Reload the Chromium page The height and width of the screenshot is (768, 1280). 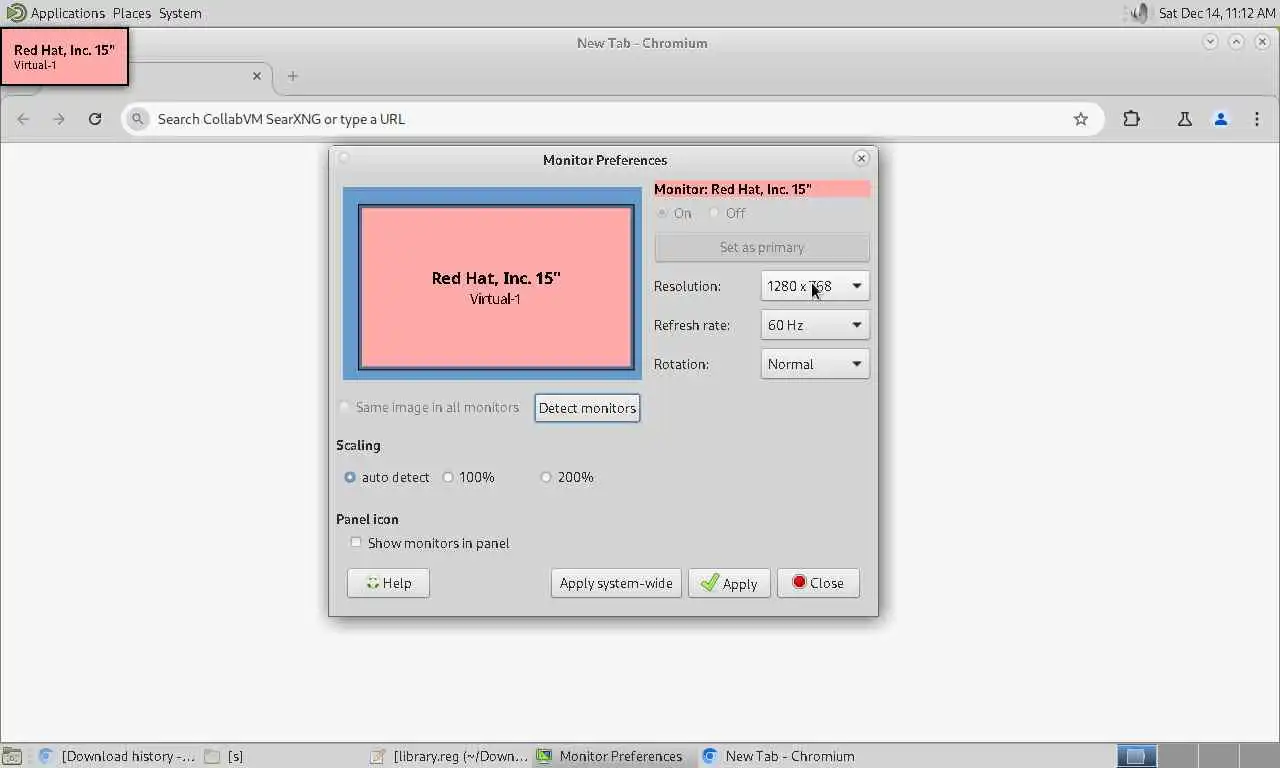point(95,119)
